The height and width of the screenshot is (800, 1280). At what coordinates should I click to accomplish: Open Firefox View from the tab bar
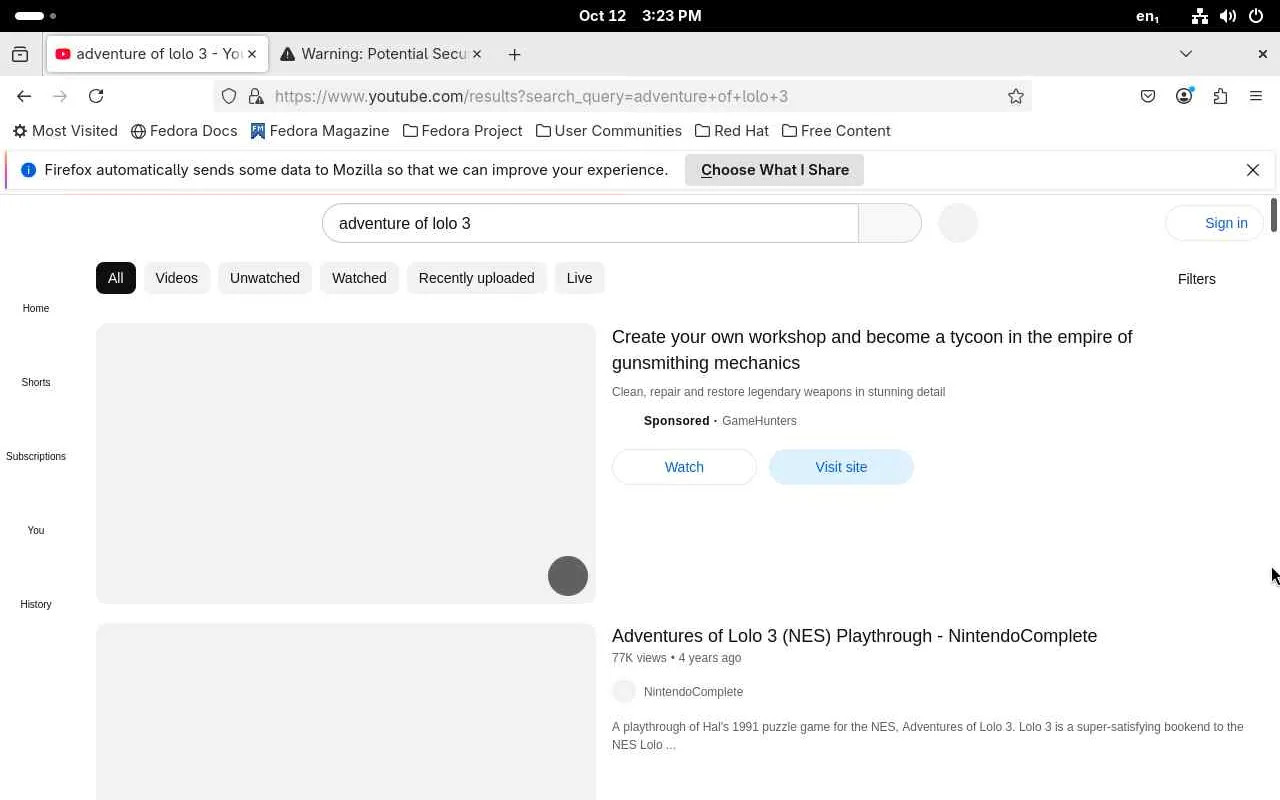(x=20, y=54)
